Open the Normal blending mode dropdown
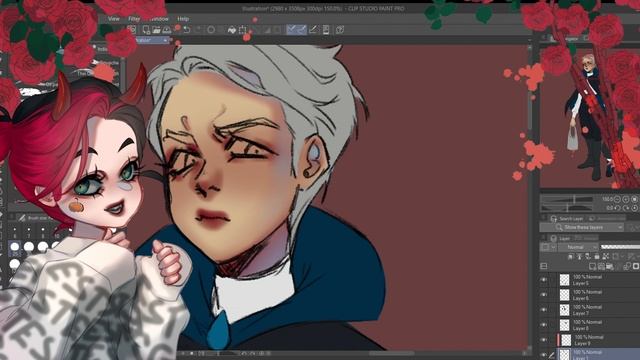This screenshot has width=640, height=360. coord(578,247)
